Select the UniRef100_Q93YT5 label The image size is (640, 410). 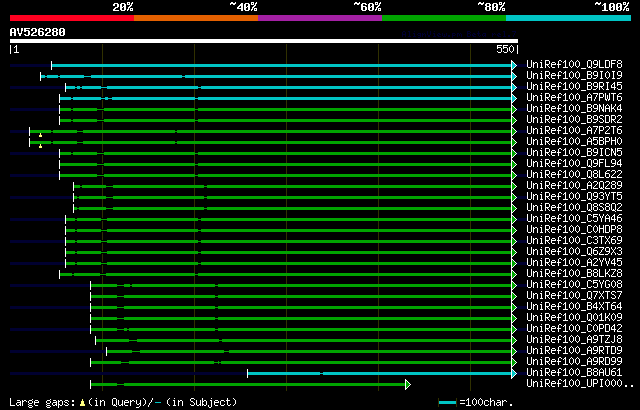tap(574, 197)
